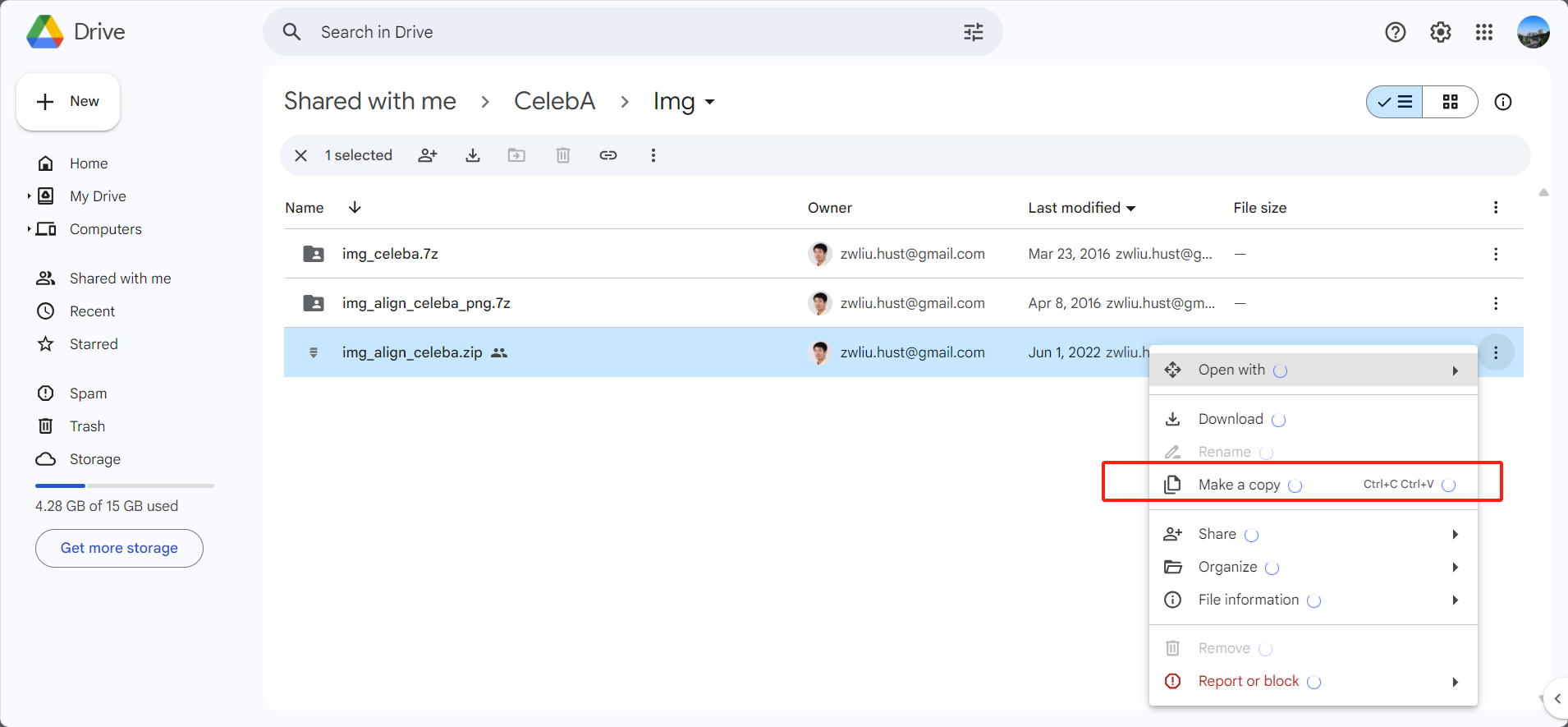Open the Last modified sort dropdown
The width and height of the screenshot is (1568, 727).
[1130, 209]
